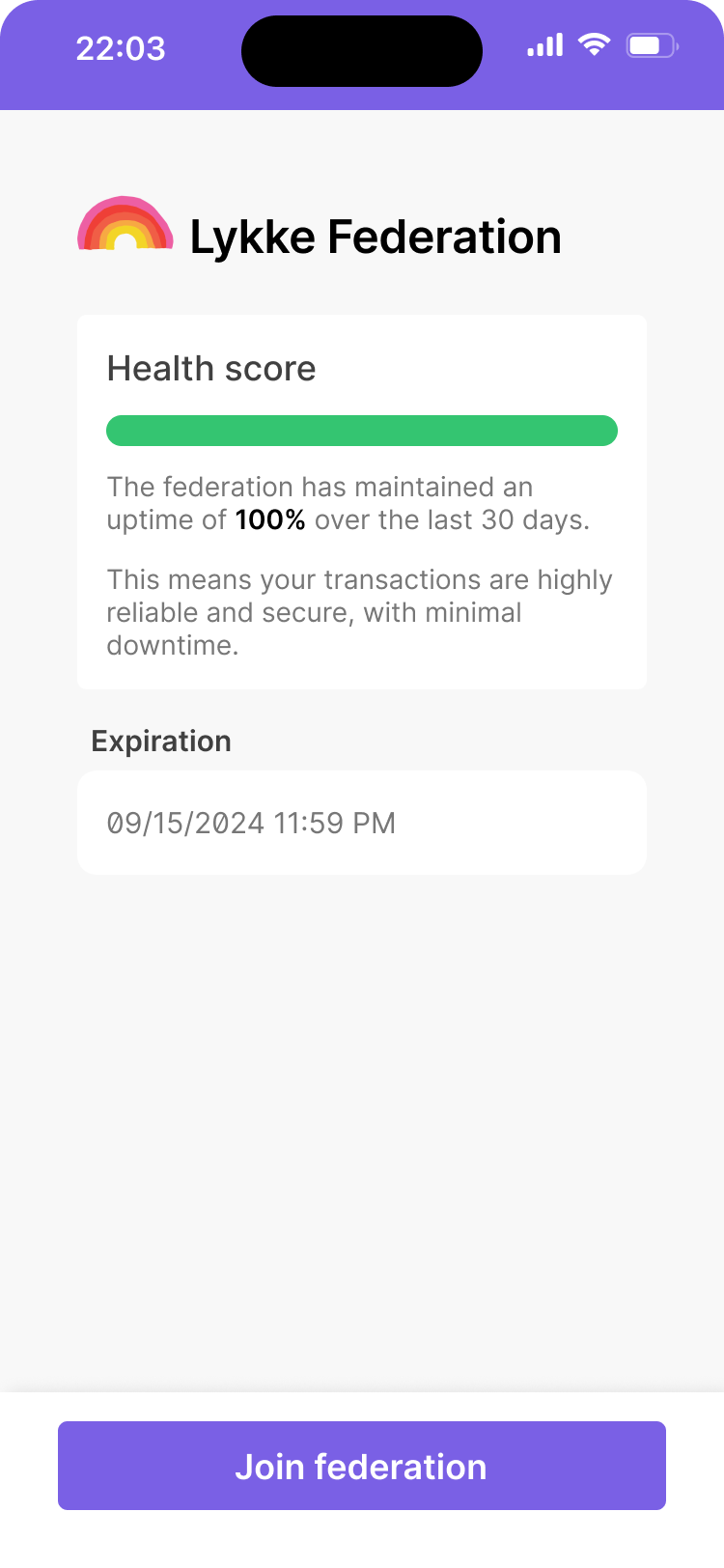Tap the Health score heading

(x=211, y=369)
